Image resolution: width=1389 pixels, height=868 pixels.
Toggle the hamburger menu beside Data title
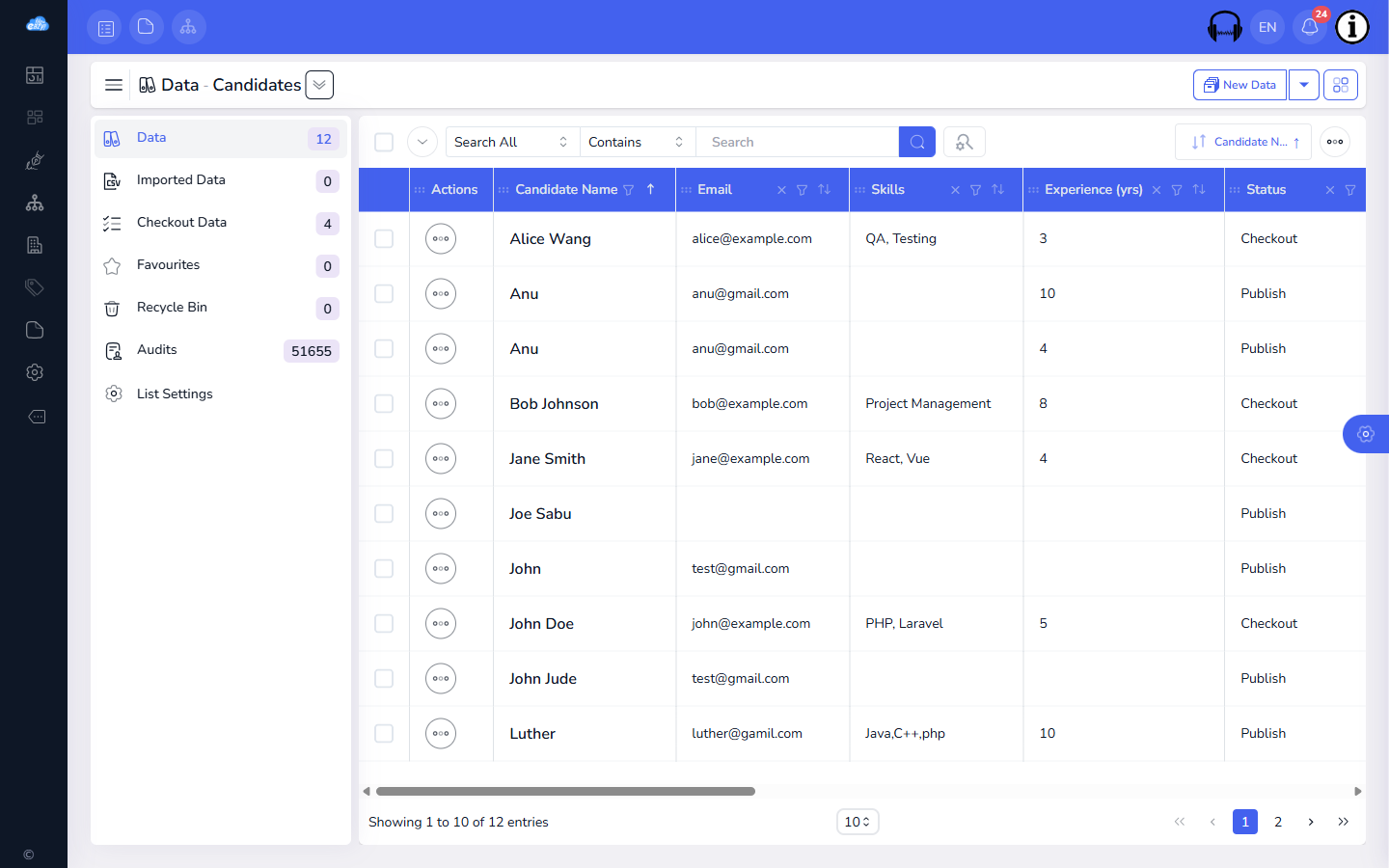point(114,85)
